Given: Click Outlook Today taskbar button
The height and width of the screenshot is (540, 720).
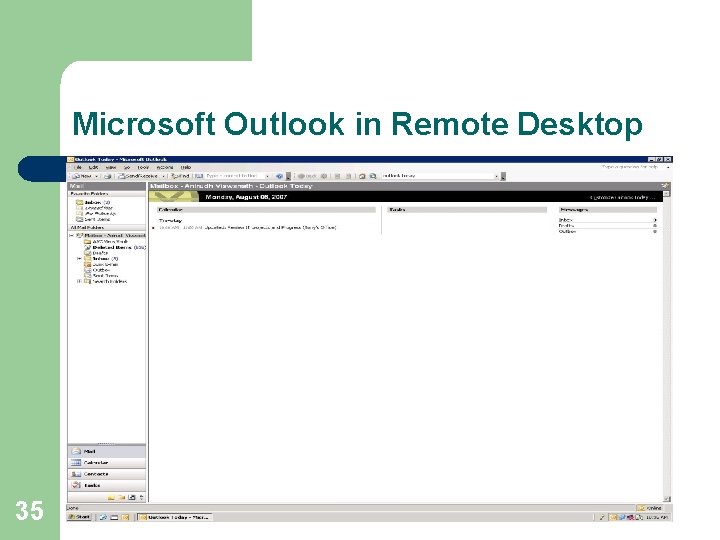Looking at the screenshot, I should [175, 517].
